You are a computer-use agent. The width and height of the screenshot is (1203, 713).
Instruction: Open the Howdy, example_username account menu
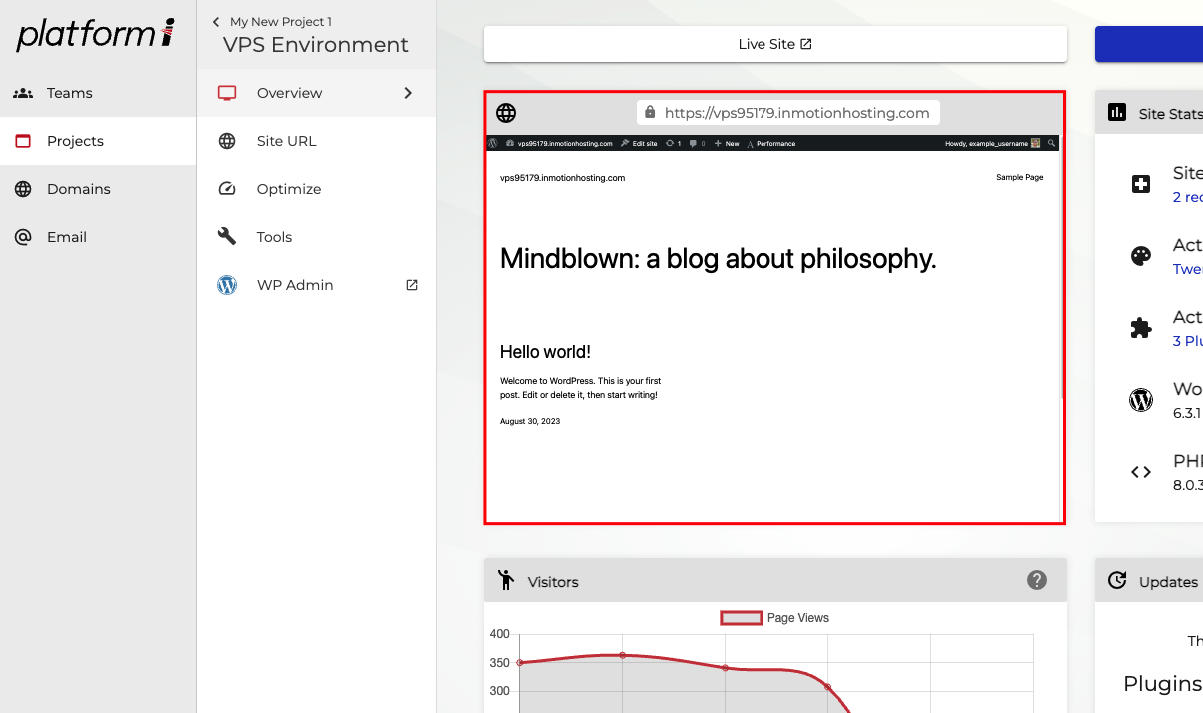(x=986, y=143)
